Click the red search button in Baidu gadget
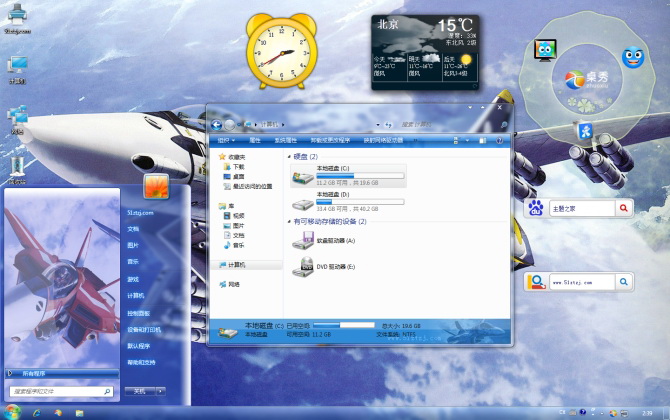 point(623,208)
